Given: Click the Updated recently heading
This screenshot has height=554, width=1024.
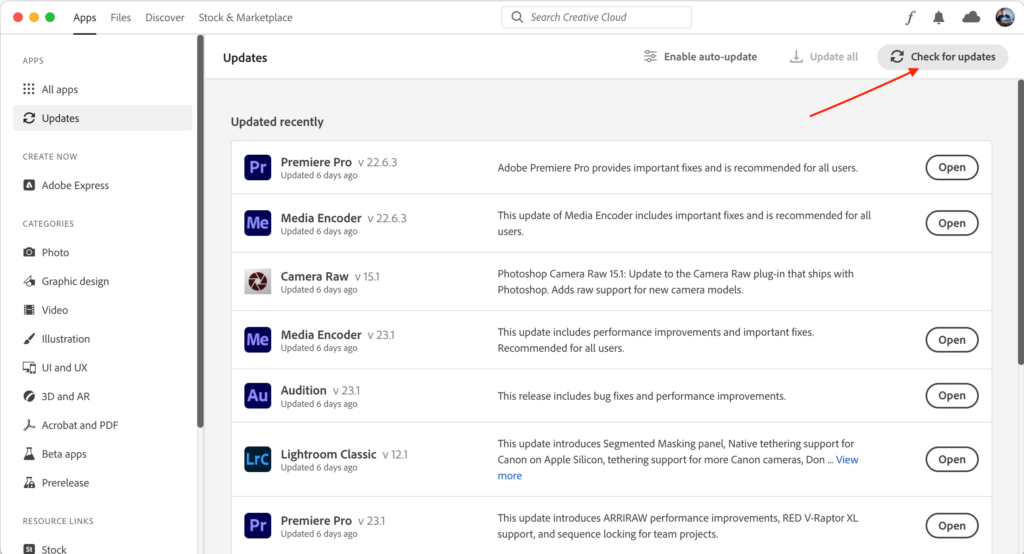Looking at the screenshot, I should (x=277, y=122).
